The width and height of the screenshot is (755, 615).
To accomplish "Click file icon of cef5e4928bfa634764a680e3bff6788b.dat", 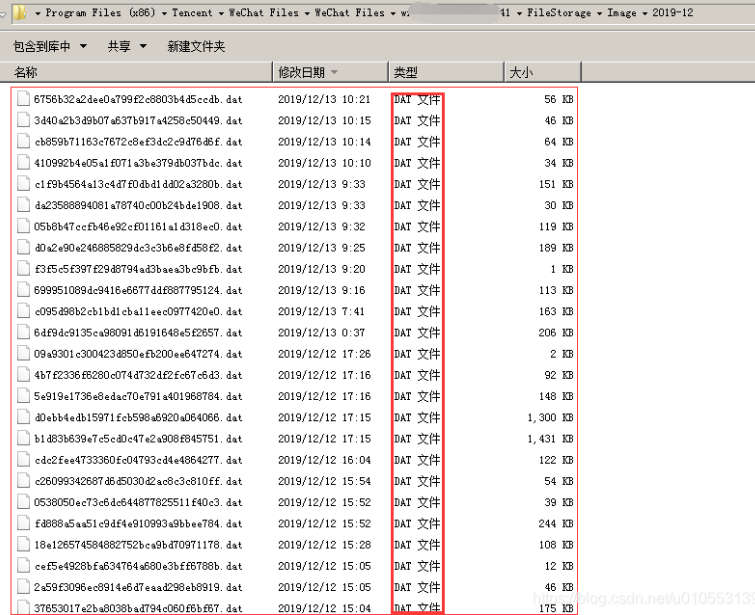I will (23, 565).
